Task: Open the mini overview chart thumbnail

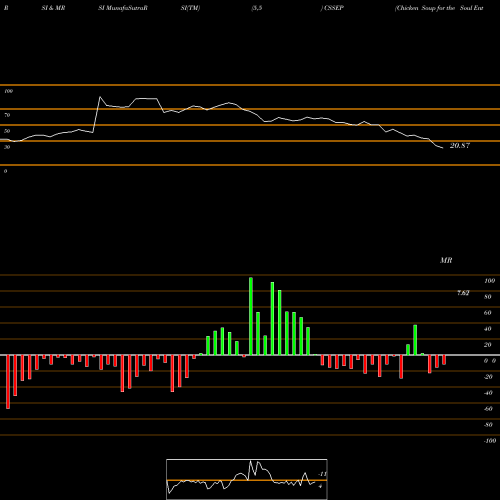Action: (247, 479)
